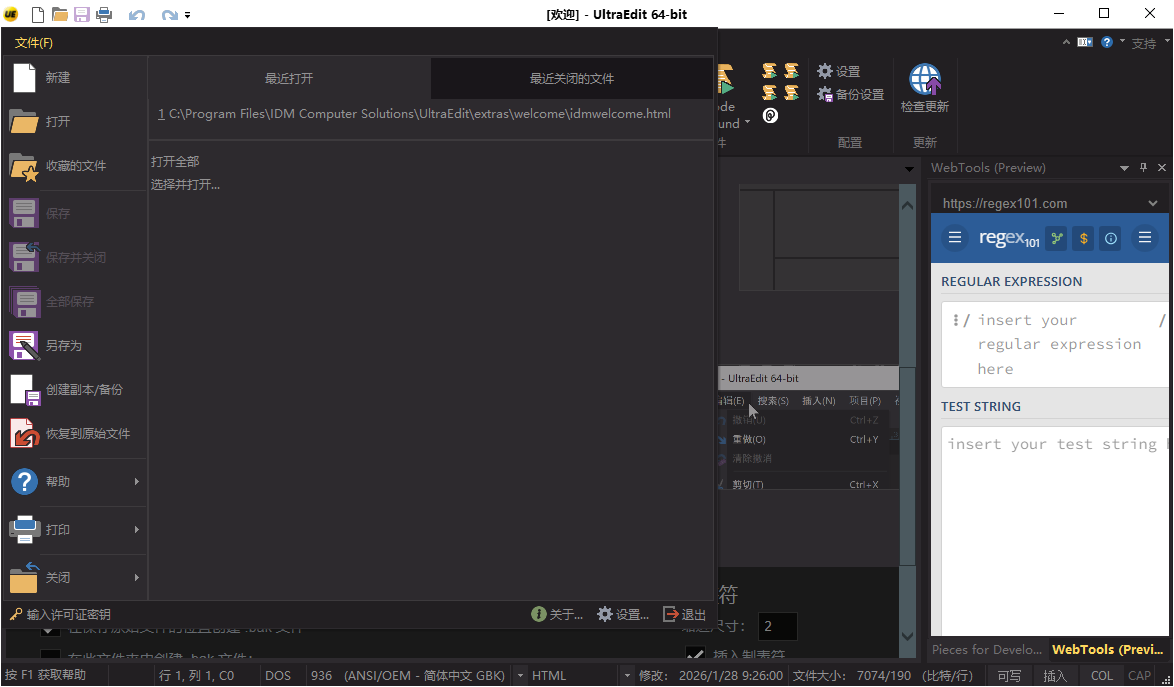Click the regex101 dollar sign sponsor icon
The image size is (1174, 687).
click(x=1083, y=238)
